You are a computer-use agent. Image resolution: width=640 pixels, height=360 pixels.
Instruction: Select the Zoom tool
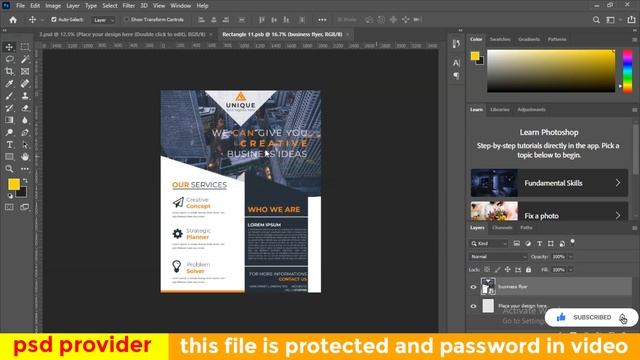point(9,169)
